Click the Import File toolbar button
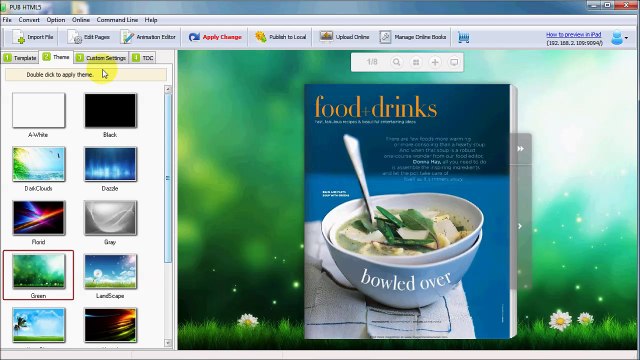640x360 pixels. [x=33, y=37]
